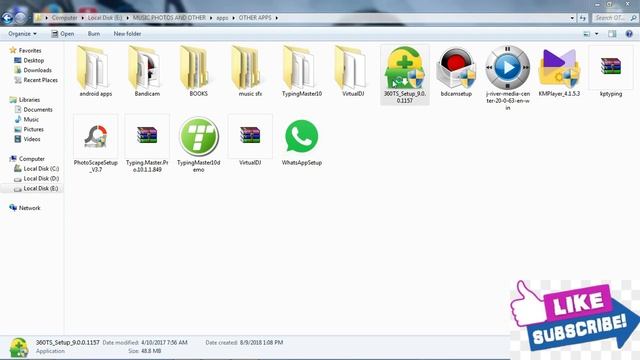
Task: Open the Organize dropdown menu
Action: click(22, 34)
